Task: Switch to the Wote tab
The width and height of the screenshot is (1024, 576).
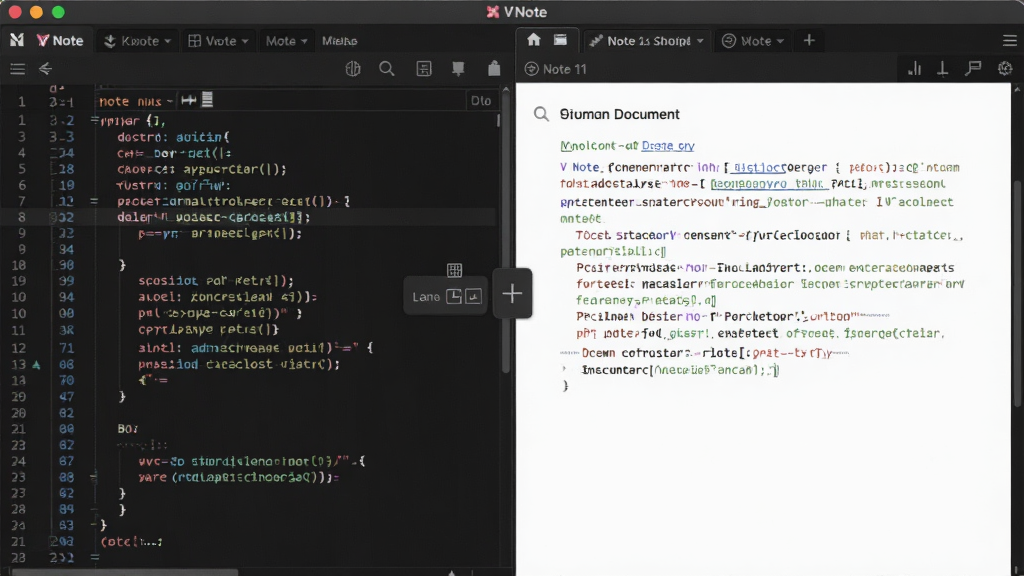Action: 754,40
